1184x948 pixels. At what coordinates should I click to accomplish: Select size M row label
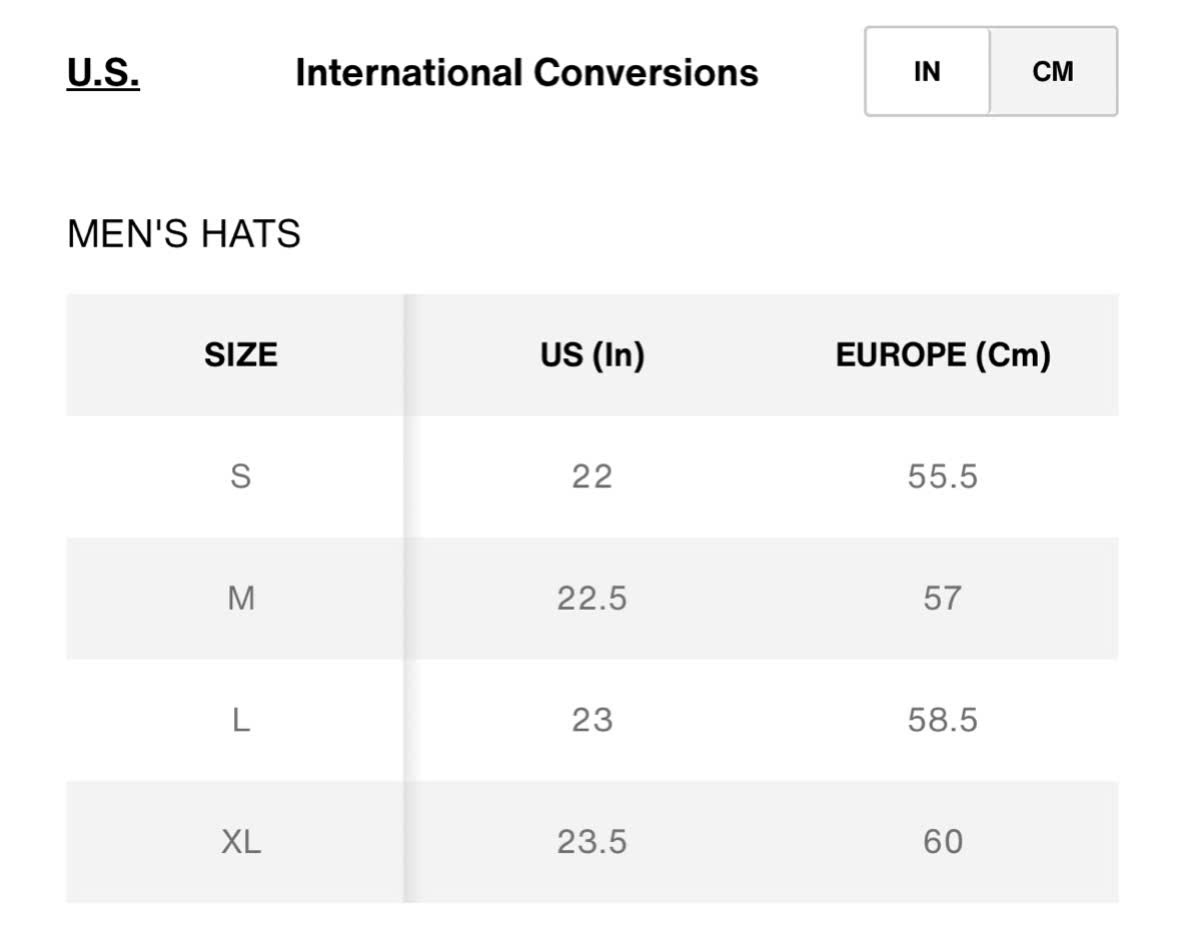(x=241, y=598)
